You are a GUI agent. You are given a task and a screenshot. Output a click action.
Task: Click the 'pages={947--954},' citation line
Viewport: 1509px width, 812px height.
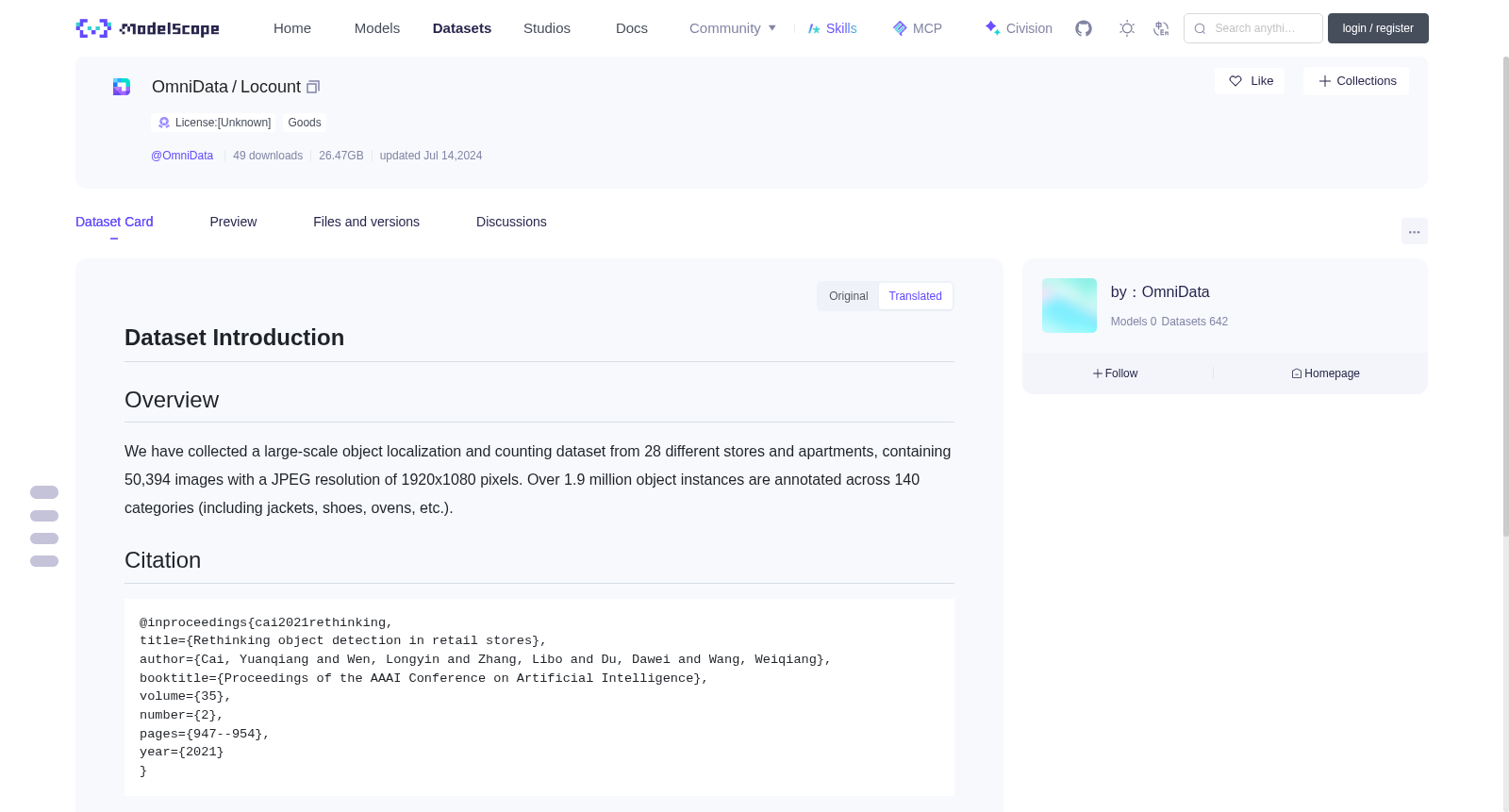point(205,734)
